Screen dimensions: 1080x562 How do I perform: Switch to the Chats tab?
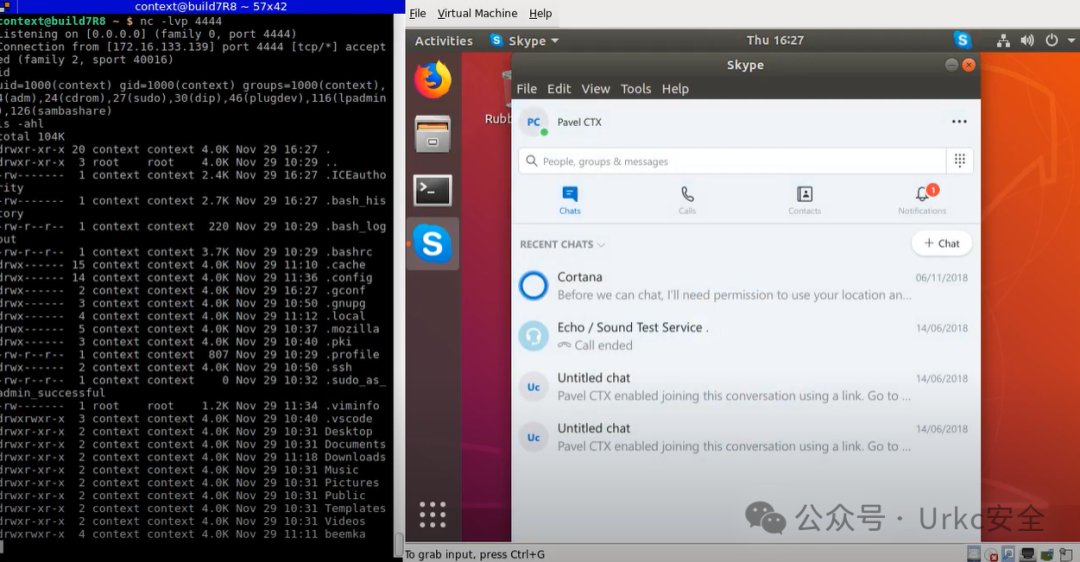coord(570,200)
